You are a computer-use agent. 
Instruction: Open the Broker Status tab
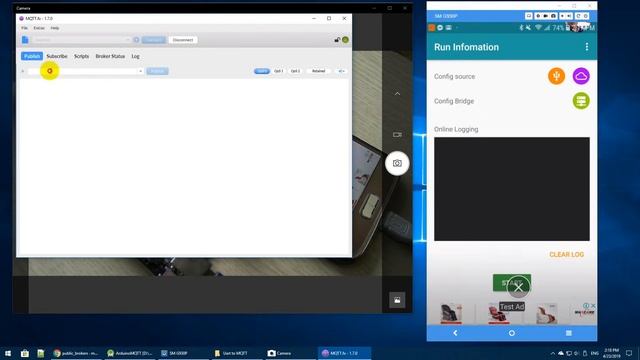click(110, 56)
